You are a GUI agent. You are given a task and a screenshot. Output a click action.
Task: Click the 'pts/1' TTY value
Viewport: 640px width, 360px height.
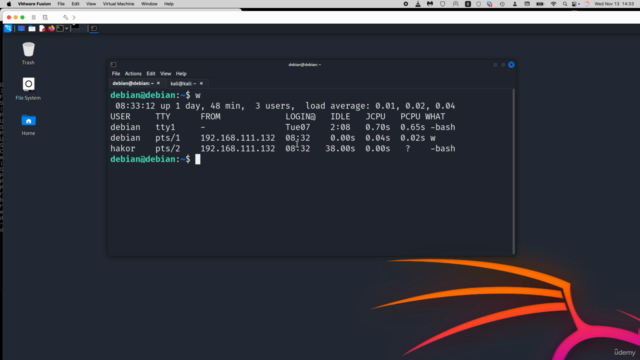tap(167, 138)
